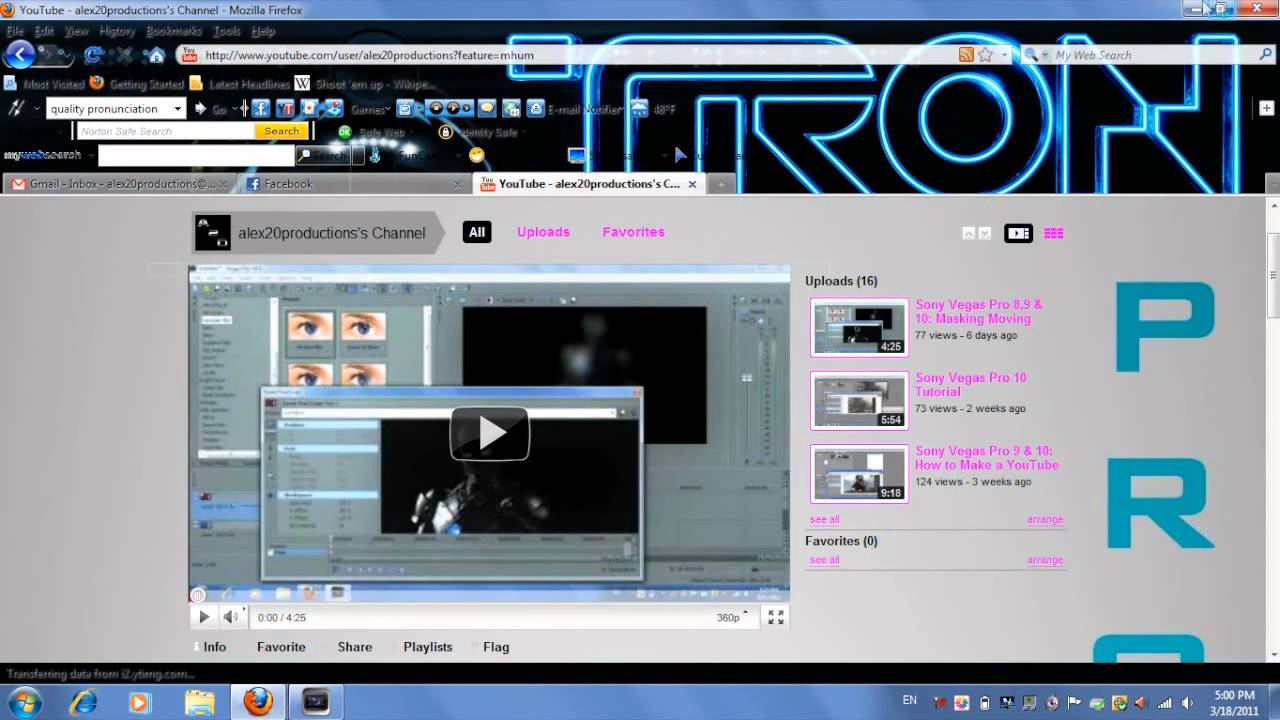
Task: Open the quality pronunciation combo box dropdown
Action: pos(178,109)
